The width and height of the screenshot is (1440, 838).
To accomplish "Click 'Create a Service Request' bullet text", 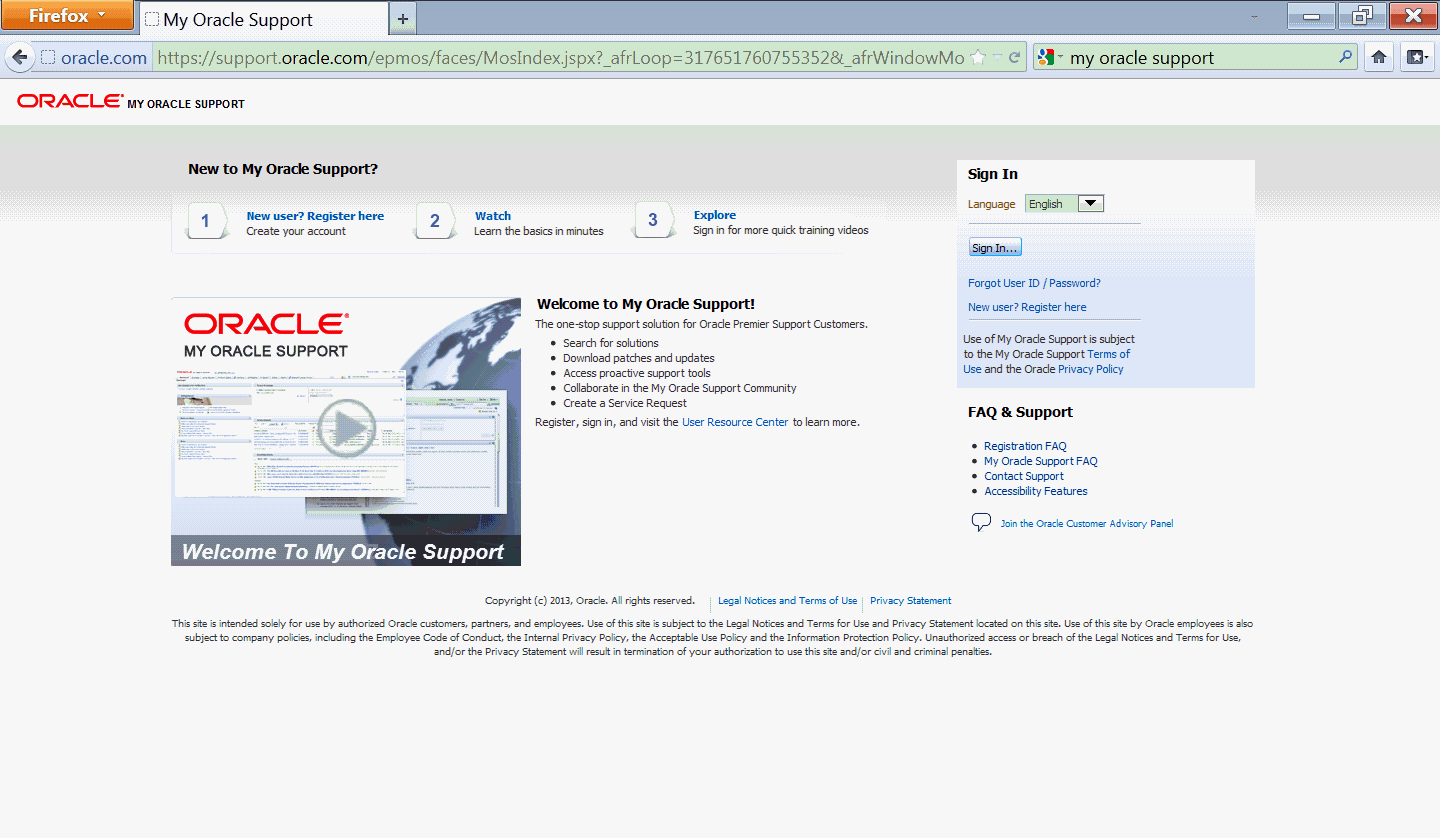I will 625,403.
